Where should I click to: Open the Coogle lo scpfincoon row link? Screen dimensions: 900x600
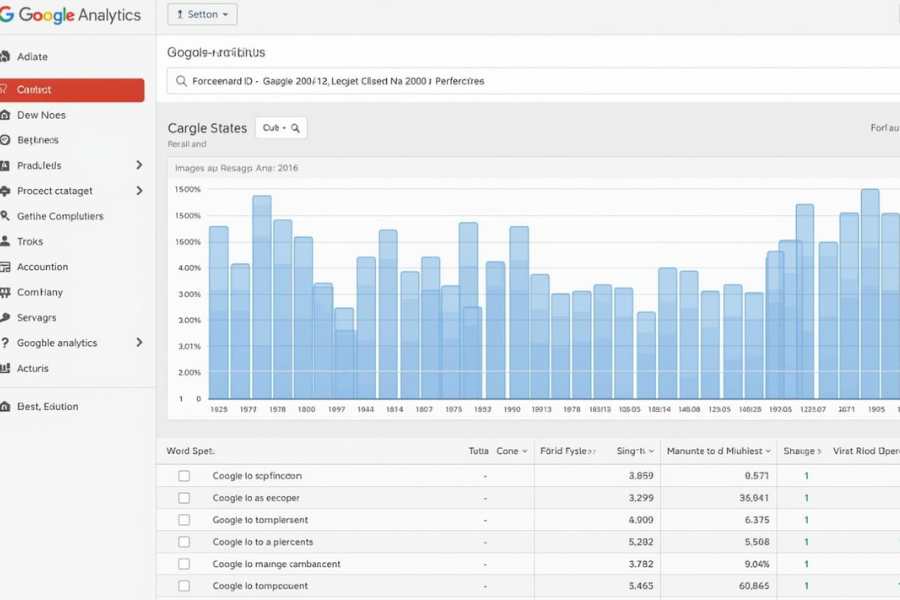(257, 475)
